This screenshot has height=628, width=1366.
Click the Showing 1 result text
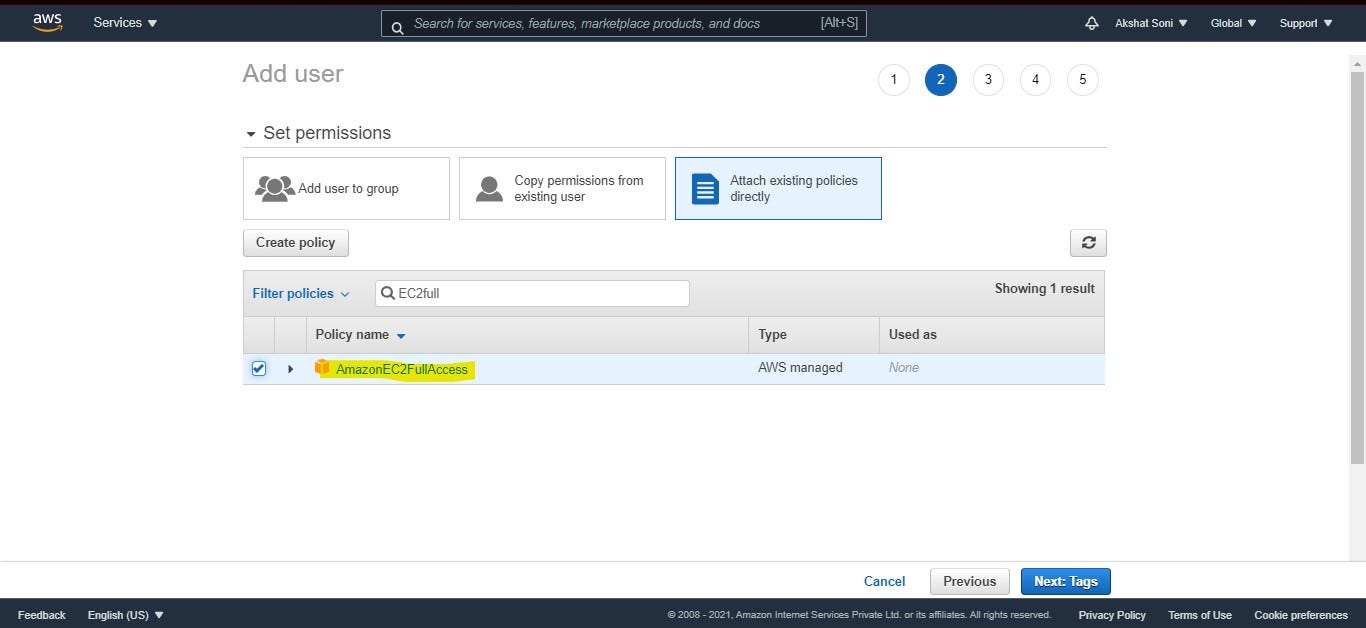click(1044, 288)
